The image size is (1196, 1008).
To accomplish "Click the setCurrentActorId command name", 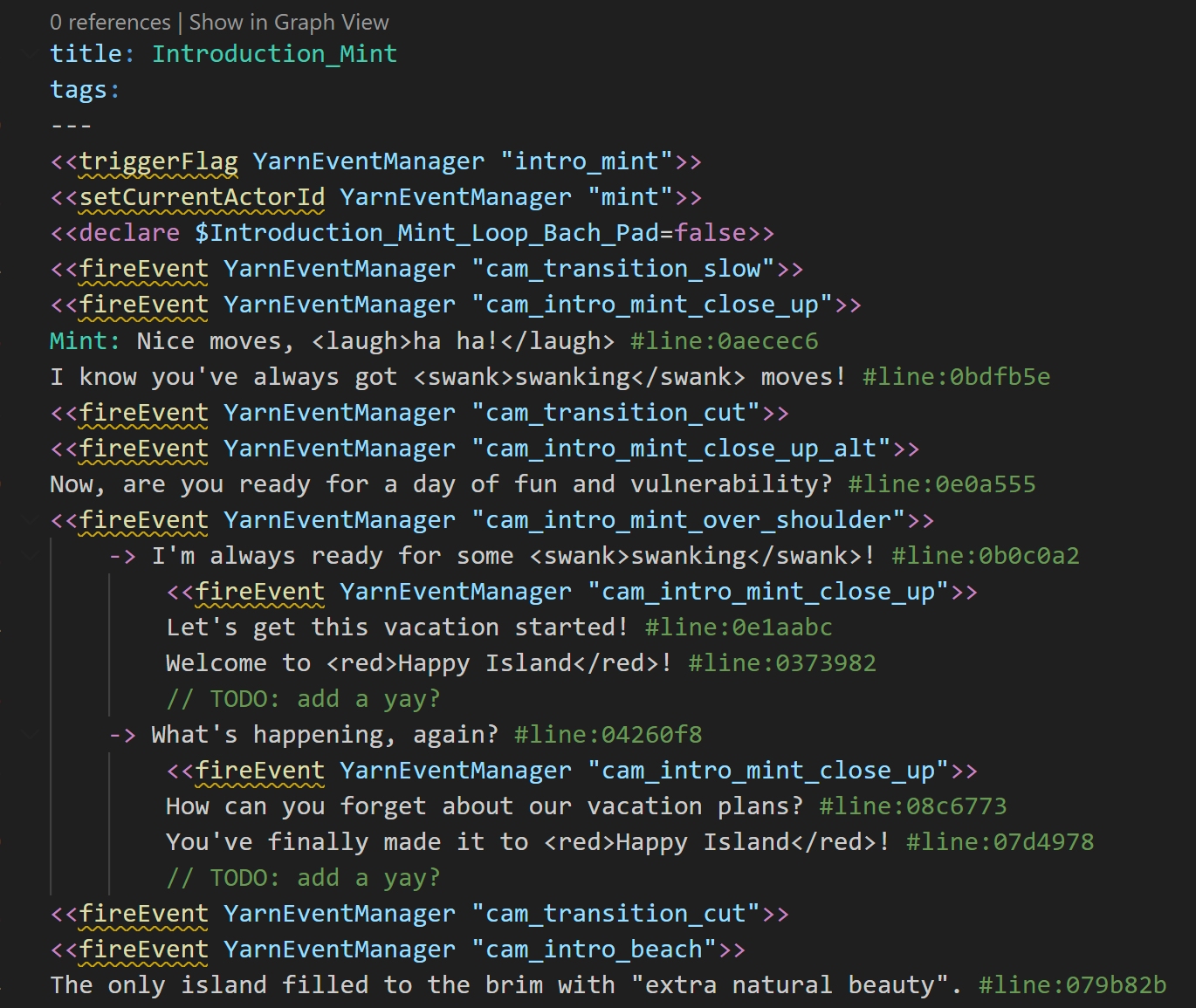I will tap(202, 197).
